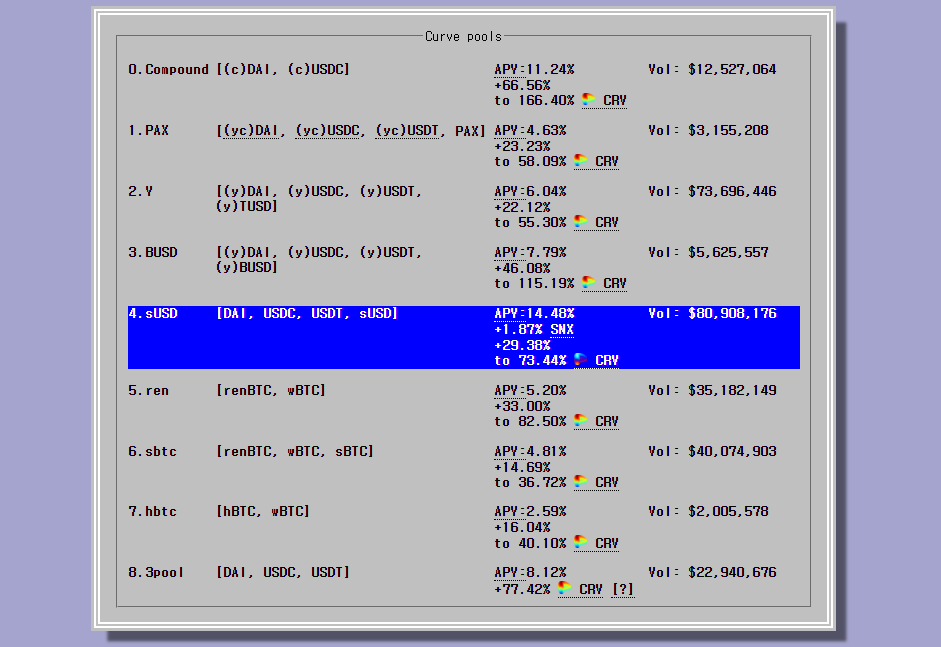Click the 'to 166.40%' text in Compound row

point(534,100)
